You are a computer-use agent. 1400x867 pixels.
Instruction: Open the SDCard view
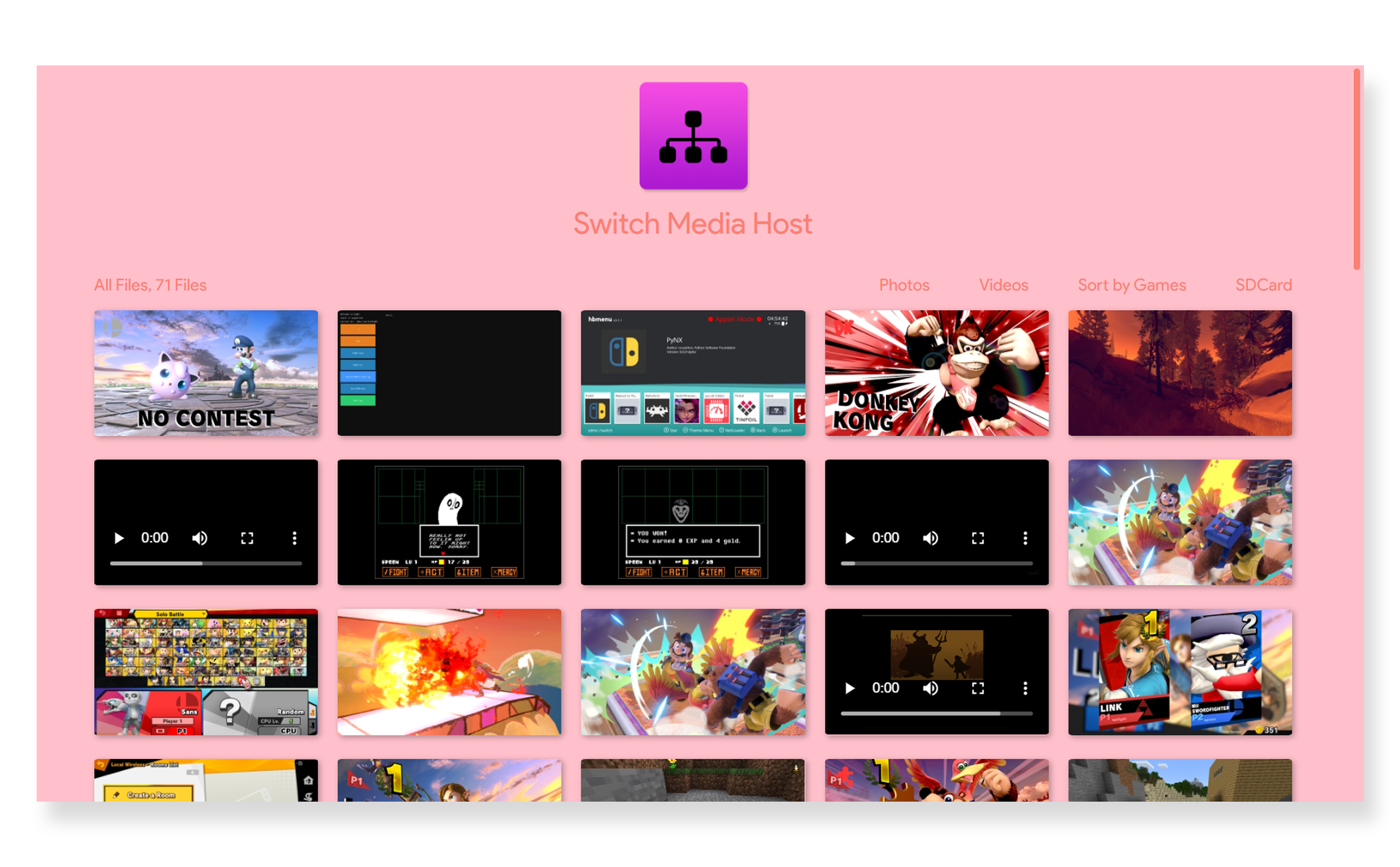point(1263,285)
